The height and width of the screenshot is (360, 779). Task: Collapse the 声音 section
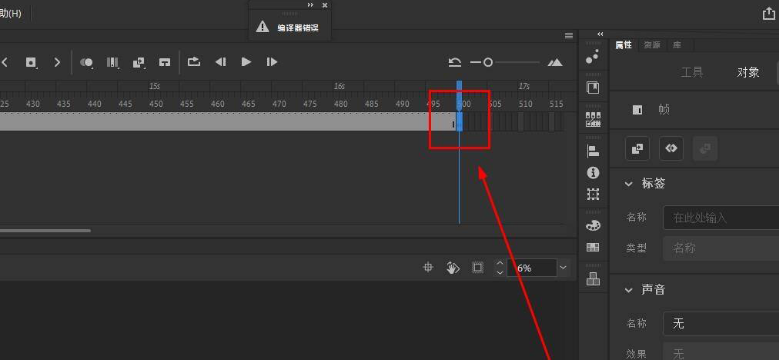click(x=629, y=290)
